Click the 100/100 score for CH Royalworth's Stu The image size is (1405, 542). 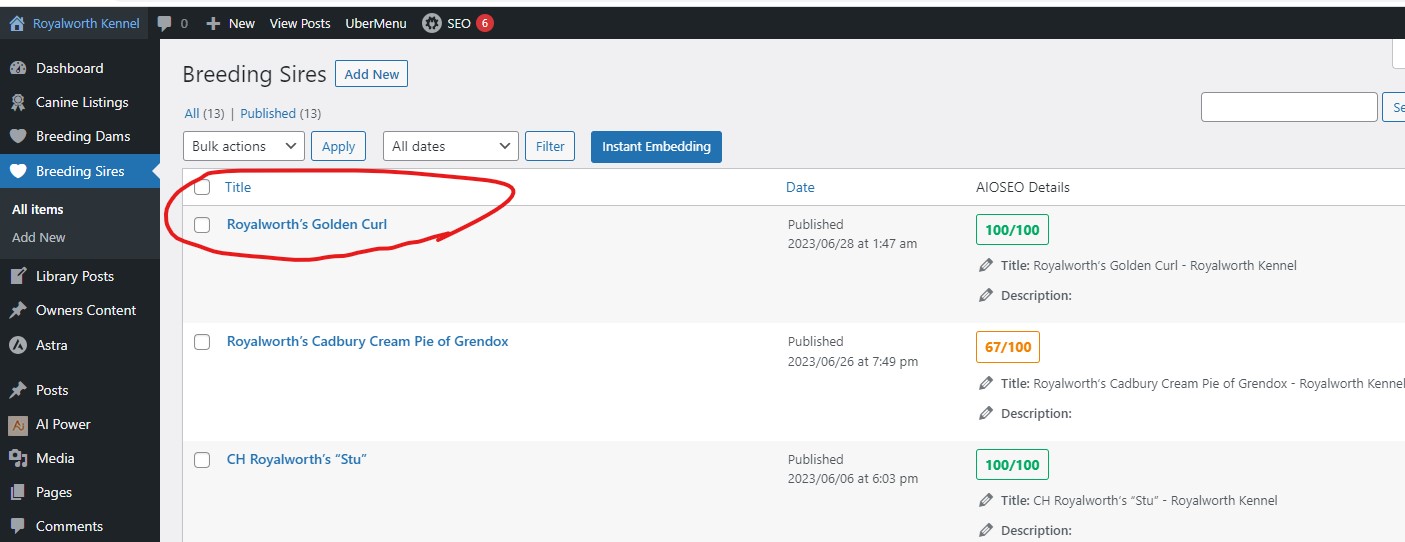click(x=1012, y=465)
